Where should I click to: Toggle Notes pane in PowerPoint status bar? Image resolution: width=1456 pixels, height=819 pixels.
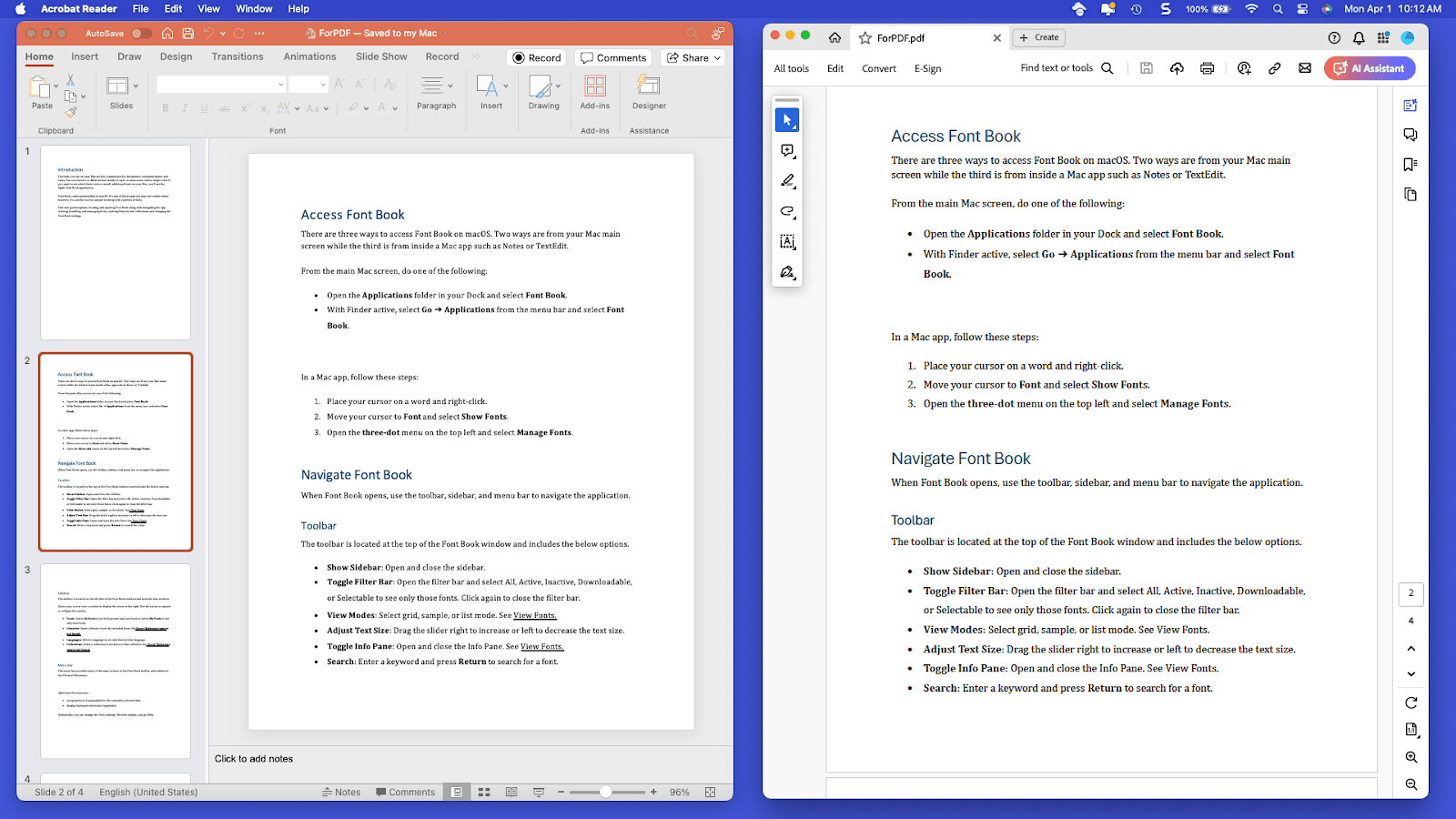click(x=341, y=792)
